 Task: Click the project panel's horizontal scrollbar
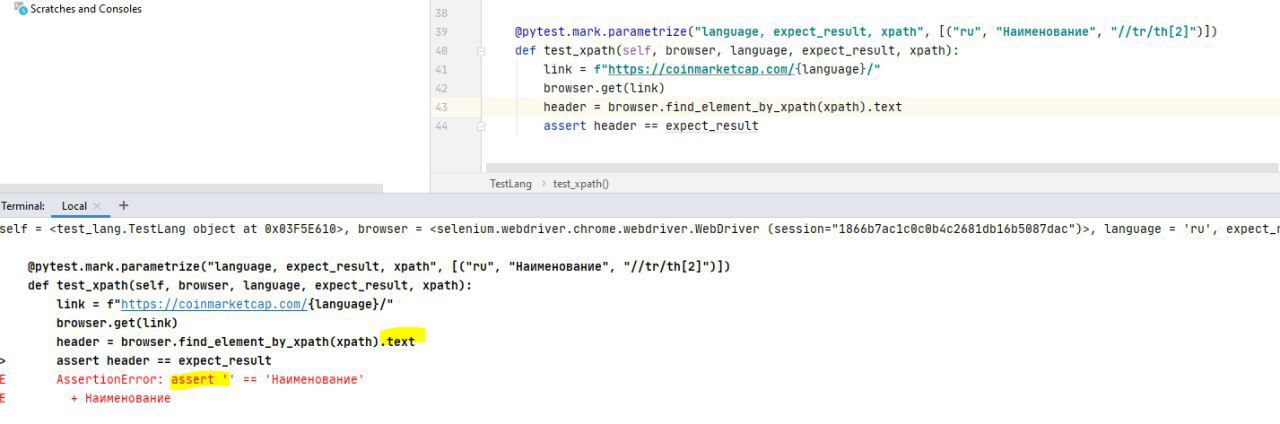pos(191,188)
